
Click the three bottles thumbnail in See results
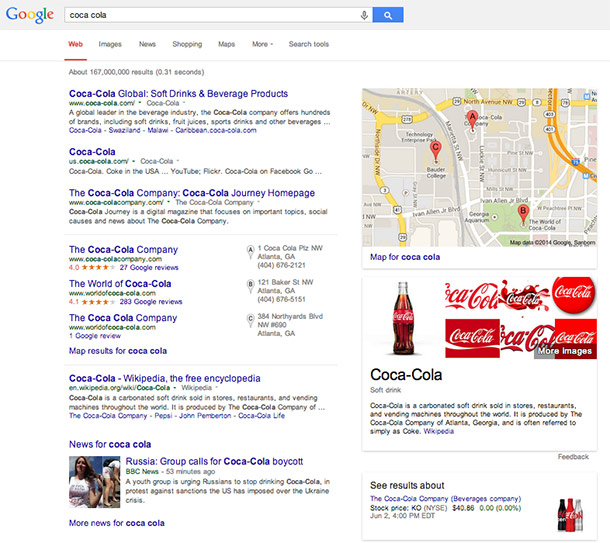(x=570, y=515)
